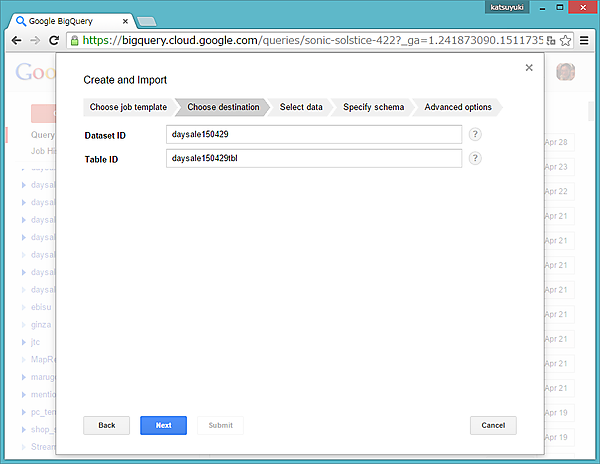Click the Query link in background sidebar
600x464 pixels.
pyautogui.click(x=43, y=135)
